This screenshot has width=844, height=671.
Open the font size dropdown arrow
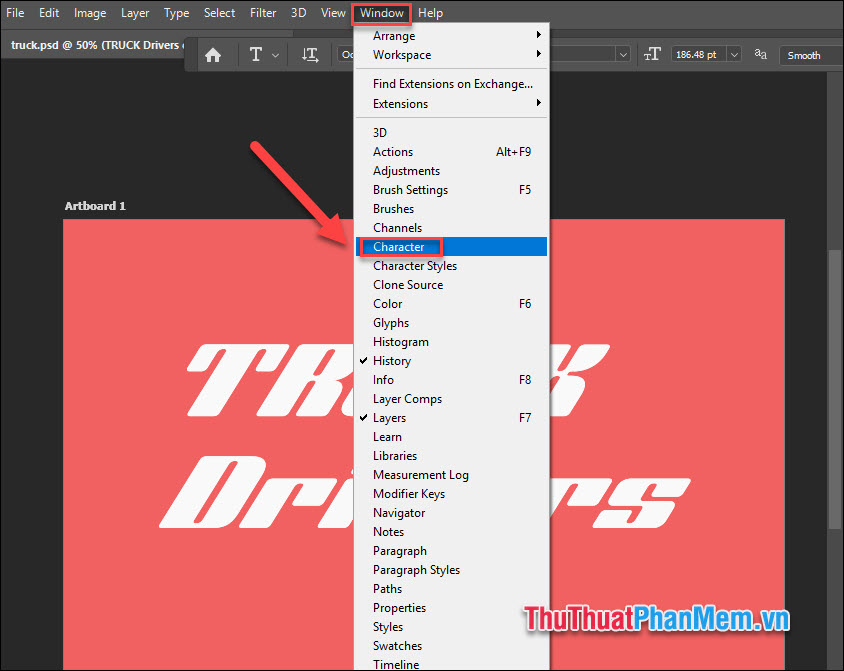[733, 55]
